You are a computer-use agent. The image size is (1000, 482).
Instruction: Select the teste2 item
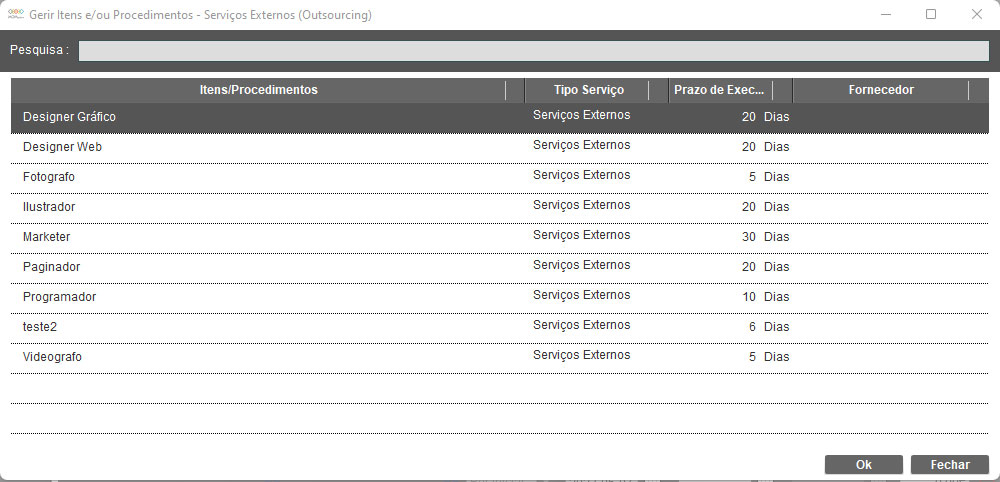point(41,327)
